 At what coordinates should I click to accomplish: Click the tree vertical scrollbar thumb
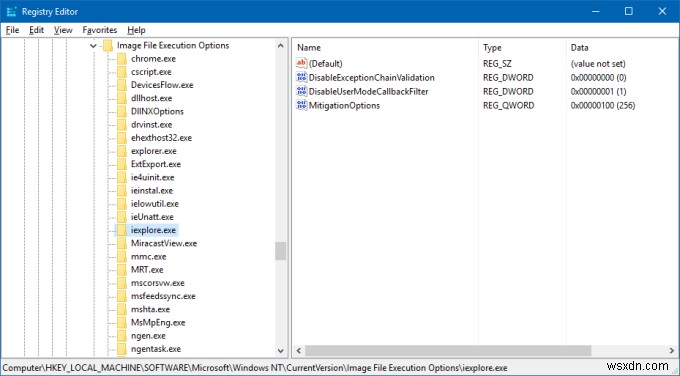click(x=281, y=251)
